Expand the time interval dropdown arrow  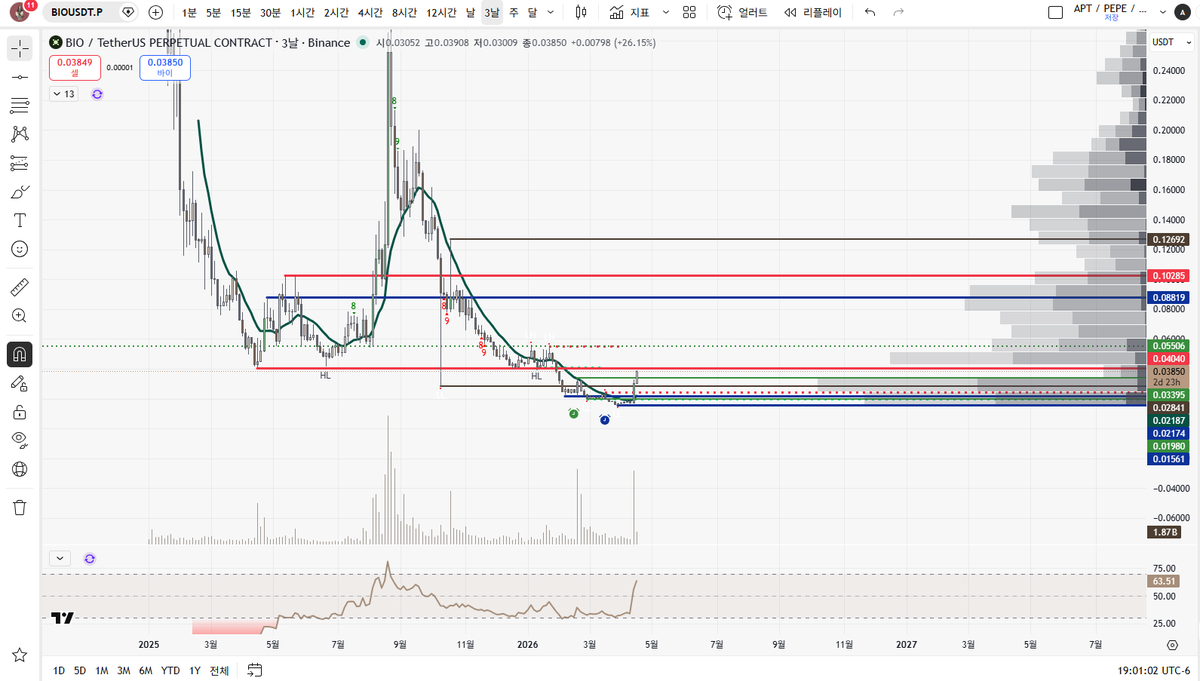pos(553,12)
